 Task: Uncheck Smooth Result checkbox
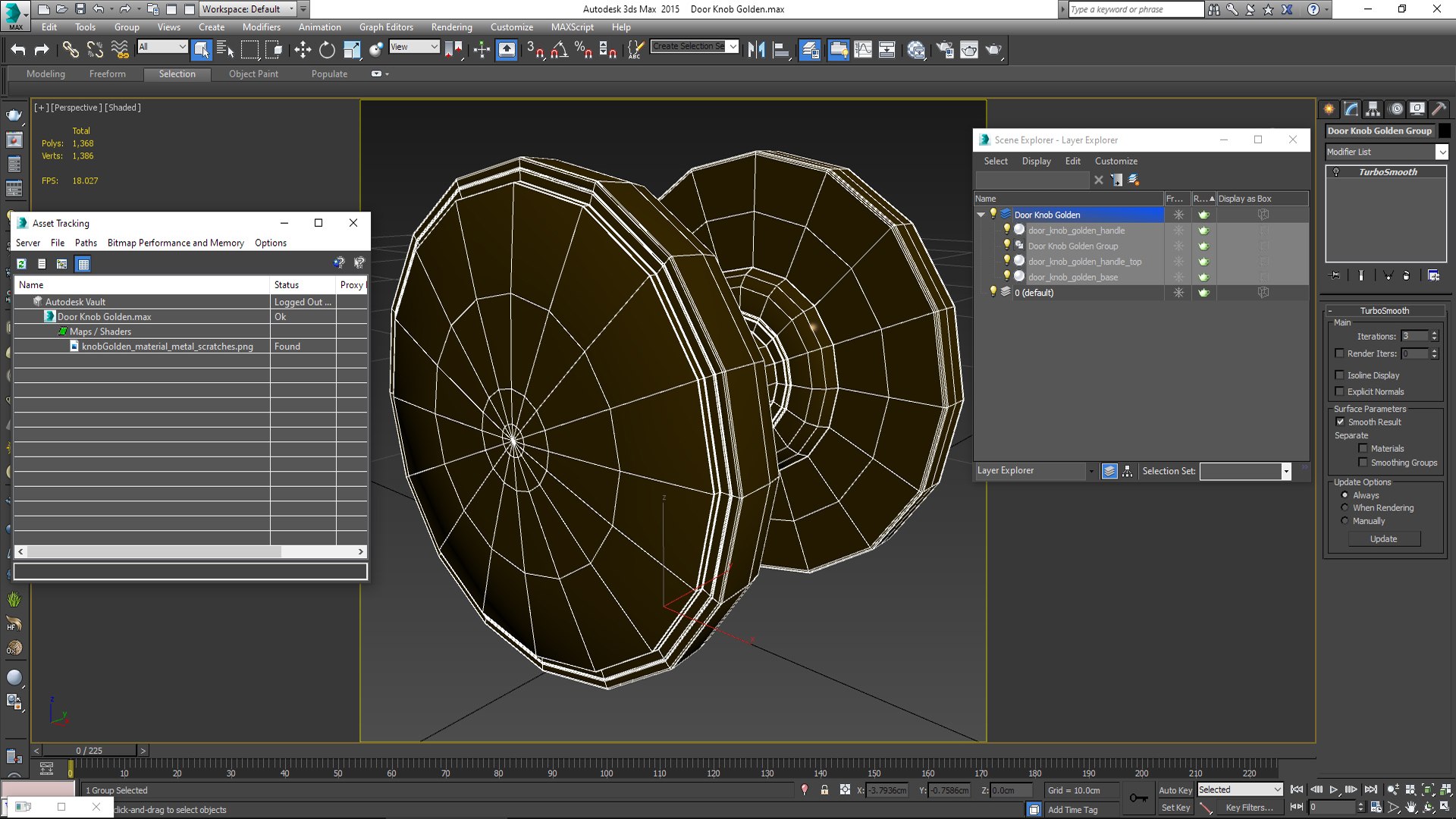coord(1340,422)
